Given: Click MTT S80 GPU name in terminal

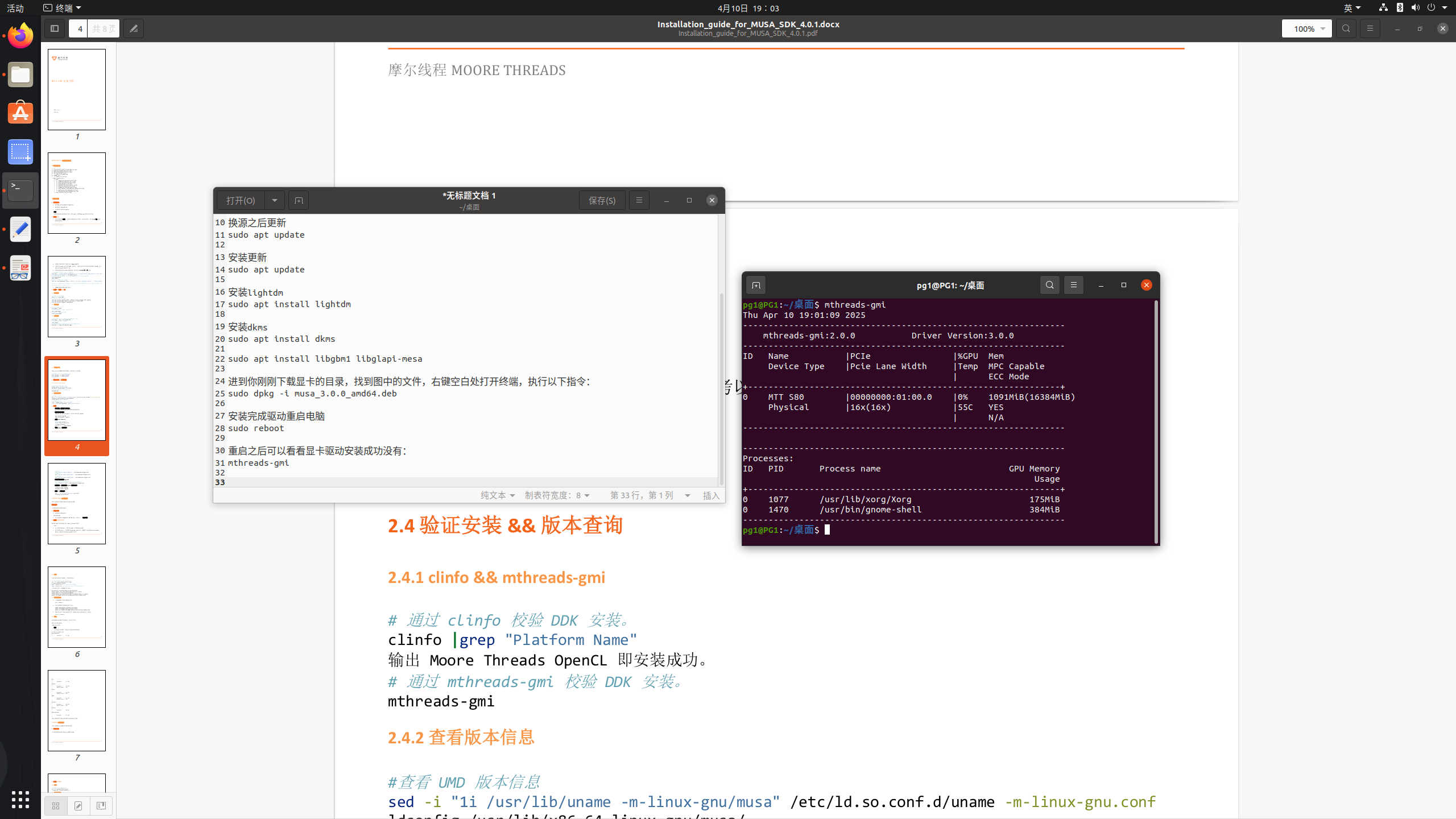Looking at the screenshot, I should point(786,397).
